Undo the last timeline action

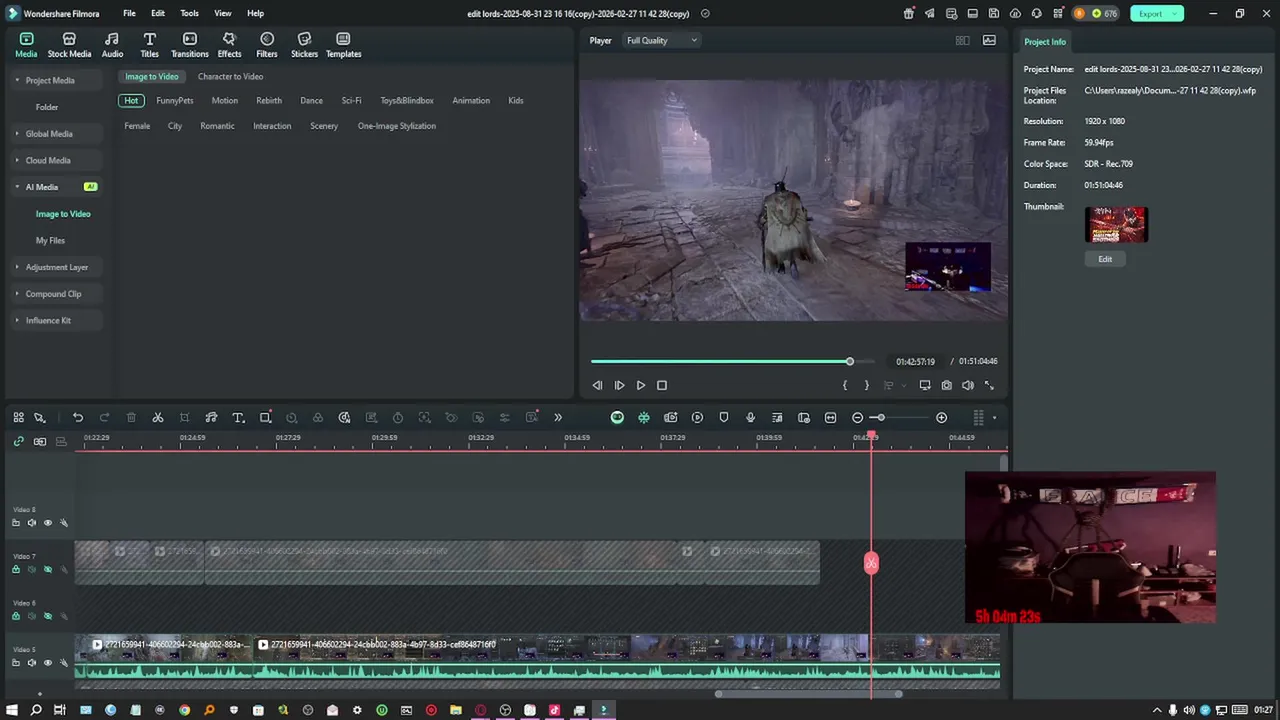click(78, 417)
